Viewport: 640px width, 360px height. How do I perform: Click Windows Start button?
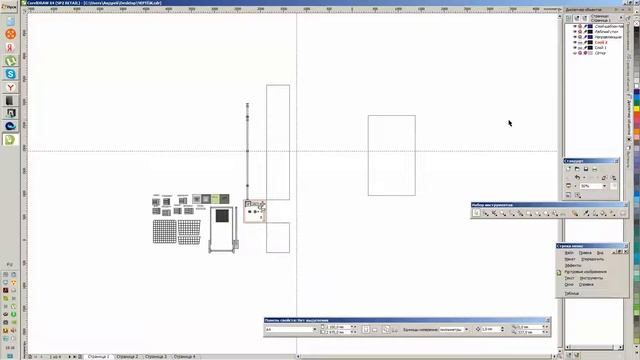point(9,7)
